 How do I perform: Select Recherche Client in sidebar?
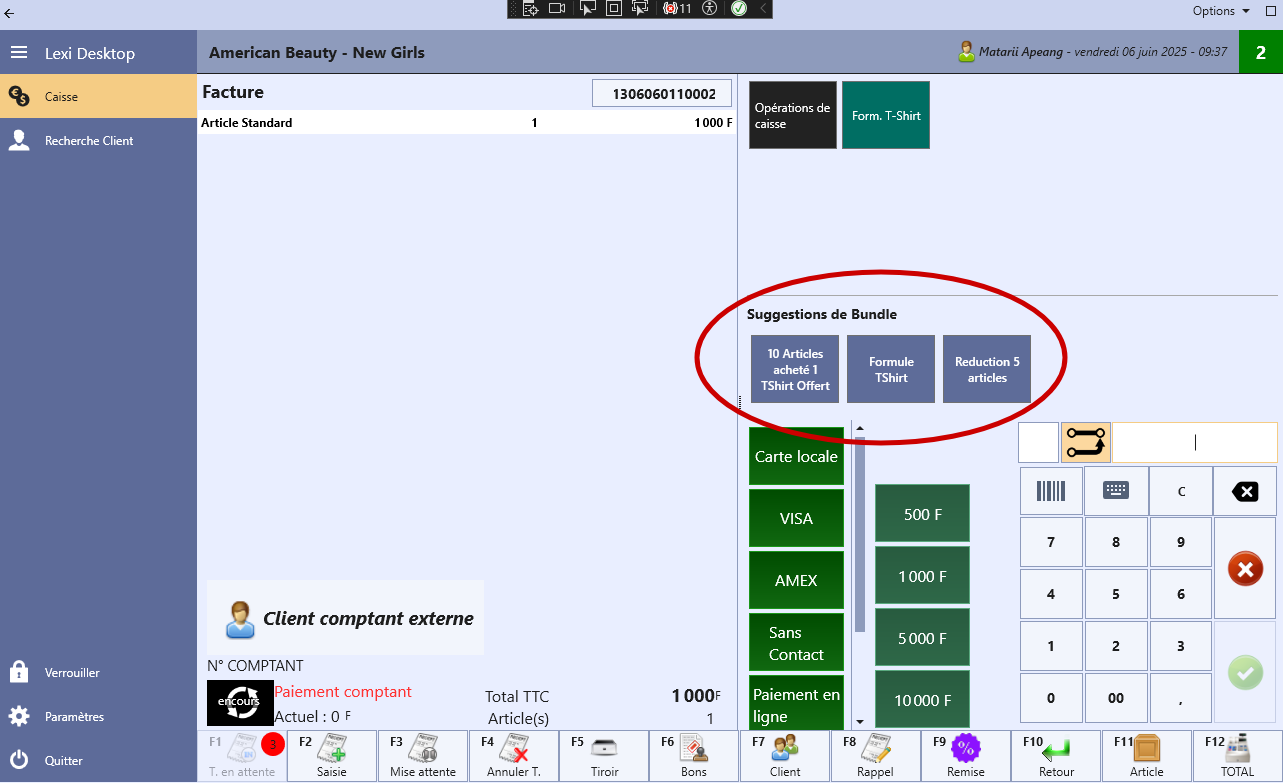[x=89, y=141]
